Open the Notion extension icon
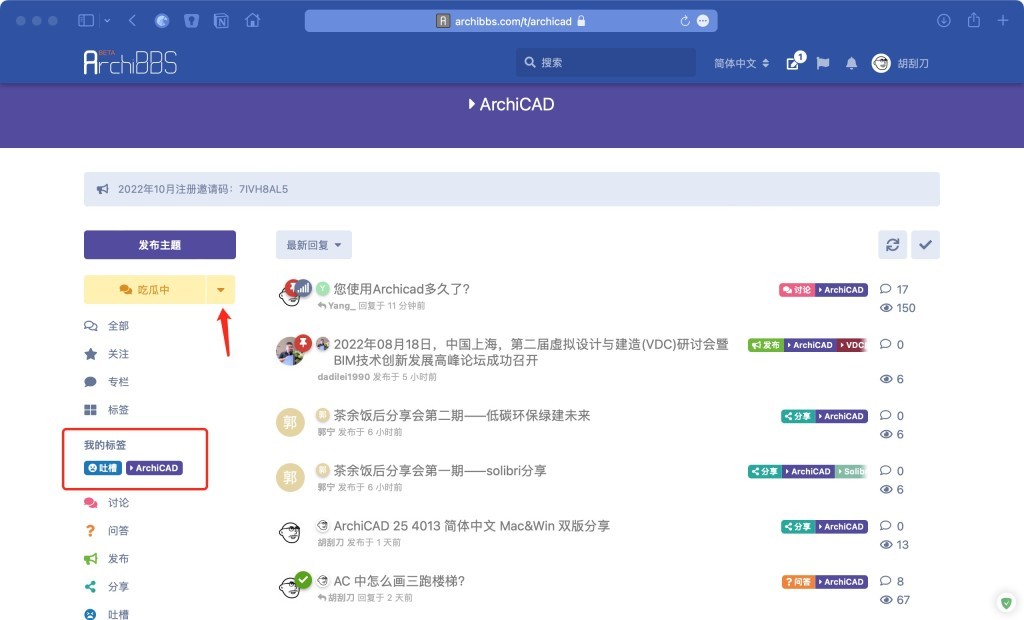 coord(221,21)
